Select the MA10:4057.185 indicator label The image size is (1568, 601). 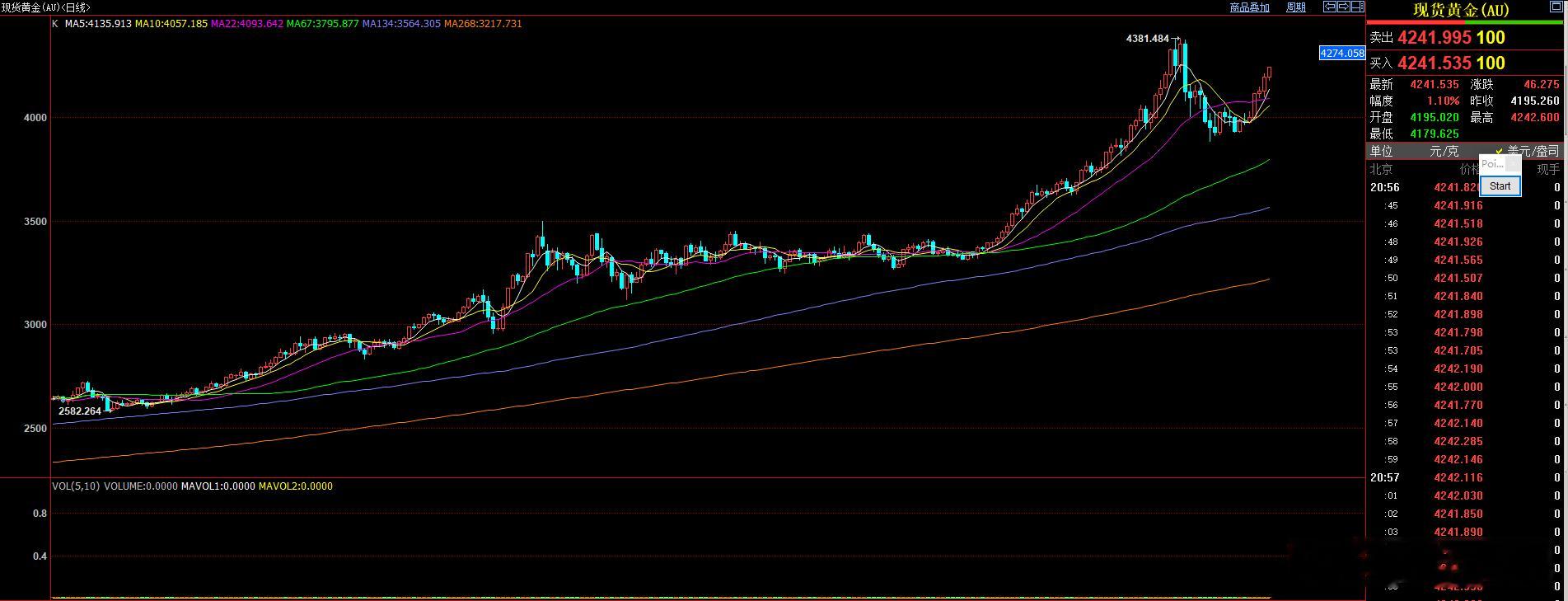click(171, 24)
